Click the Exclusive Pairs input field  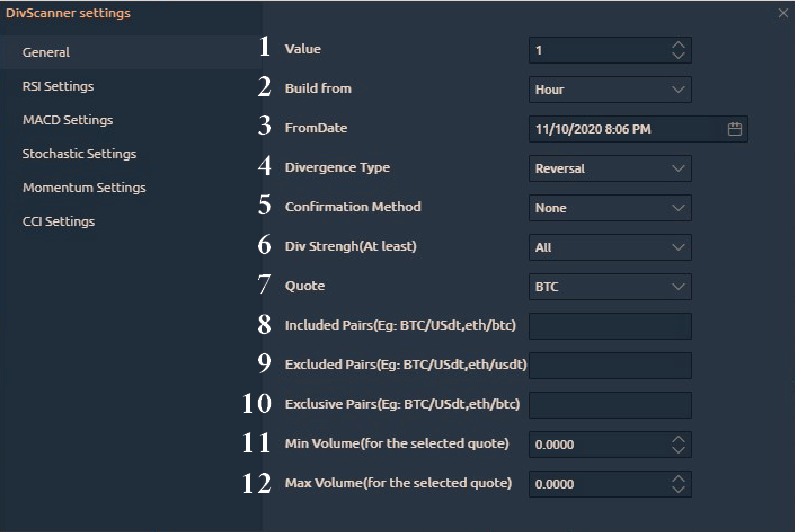pyautogui.click(x=610, y=405)
